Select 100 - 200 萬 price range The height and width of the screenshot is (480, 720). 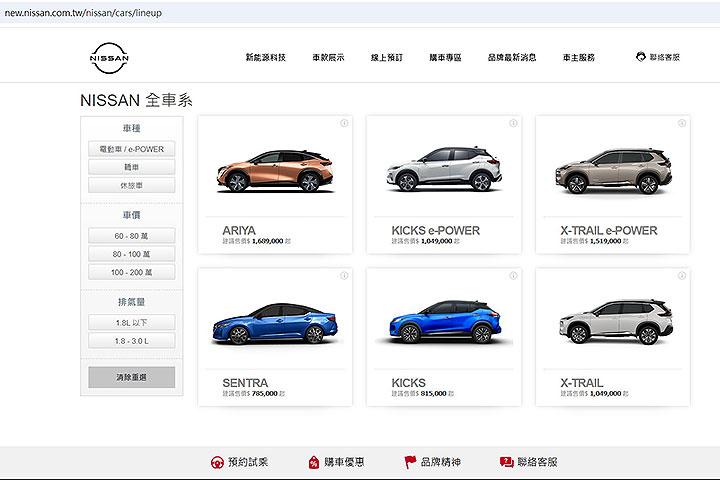coord(131,272)
